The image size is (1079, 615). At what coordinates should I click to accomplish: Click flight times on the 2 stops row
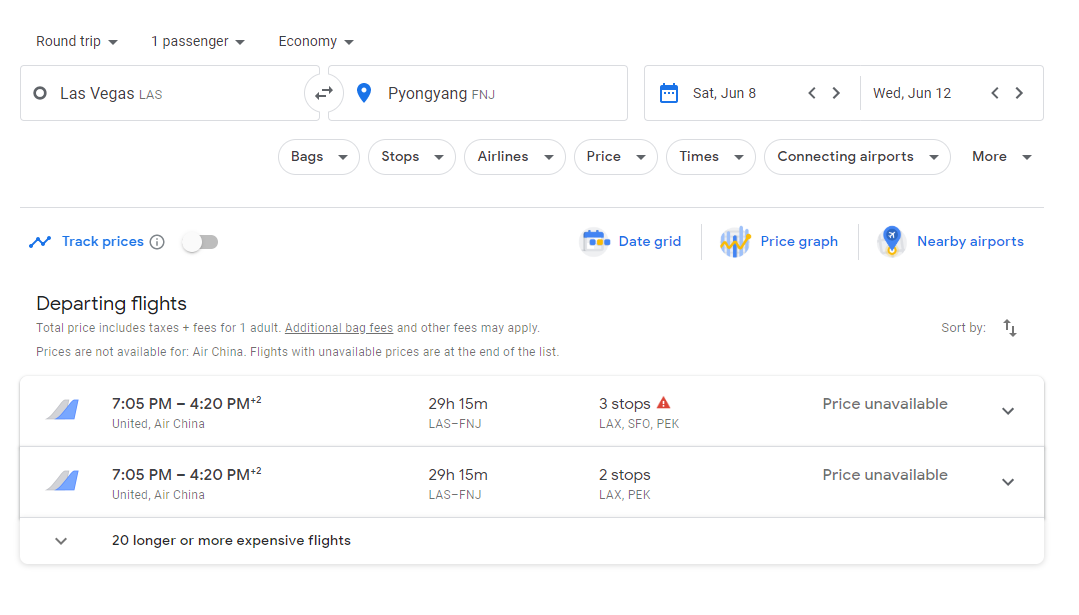click(x=186, y=474)
